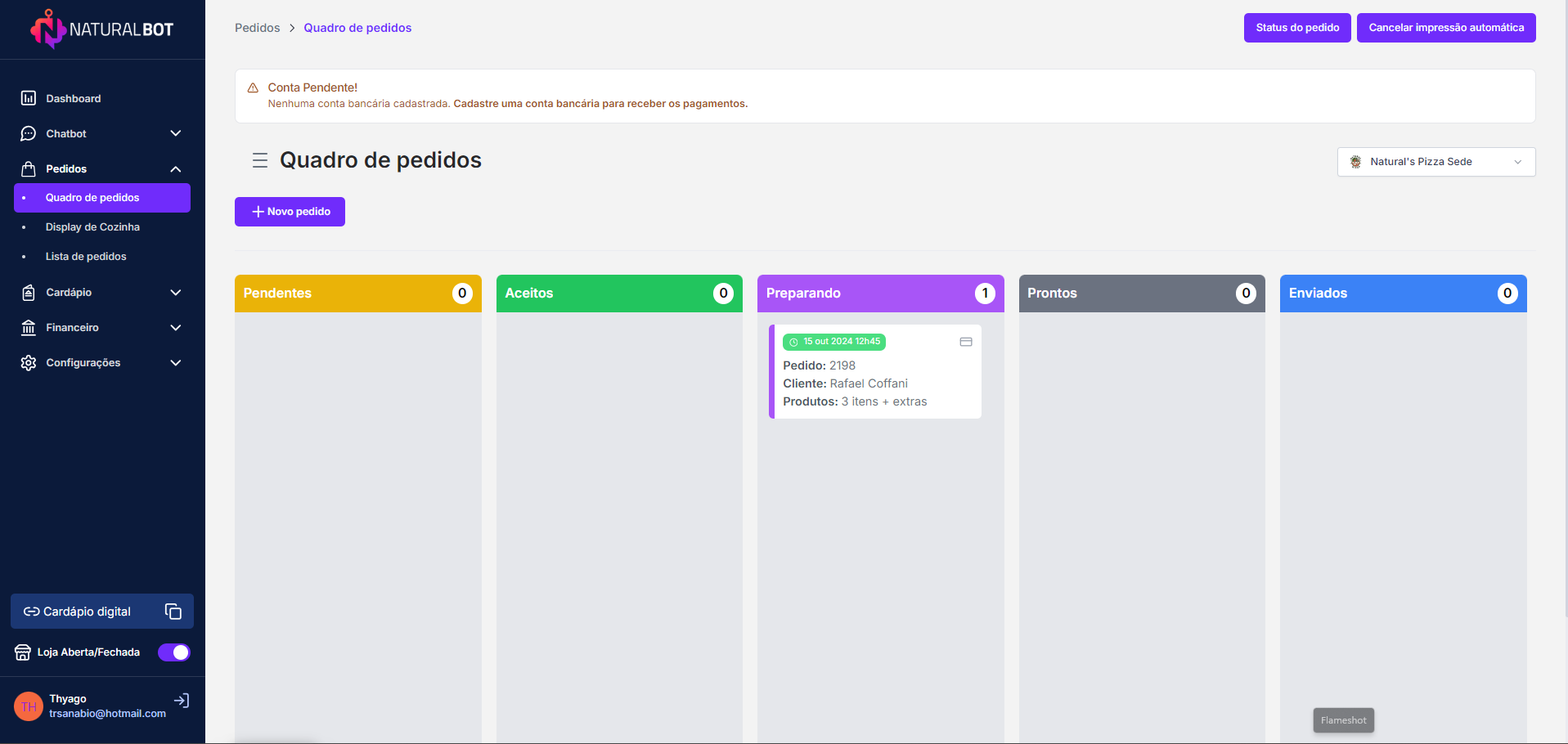Open Dashboard from the sidebar
Screen dimensions: 1568x744
click(73, 98)
